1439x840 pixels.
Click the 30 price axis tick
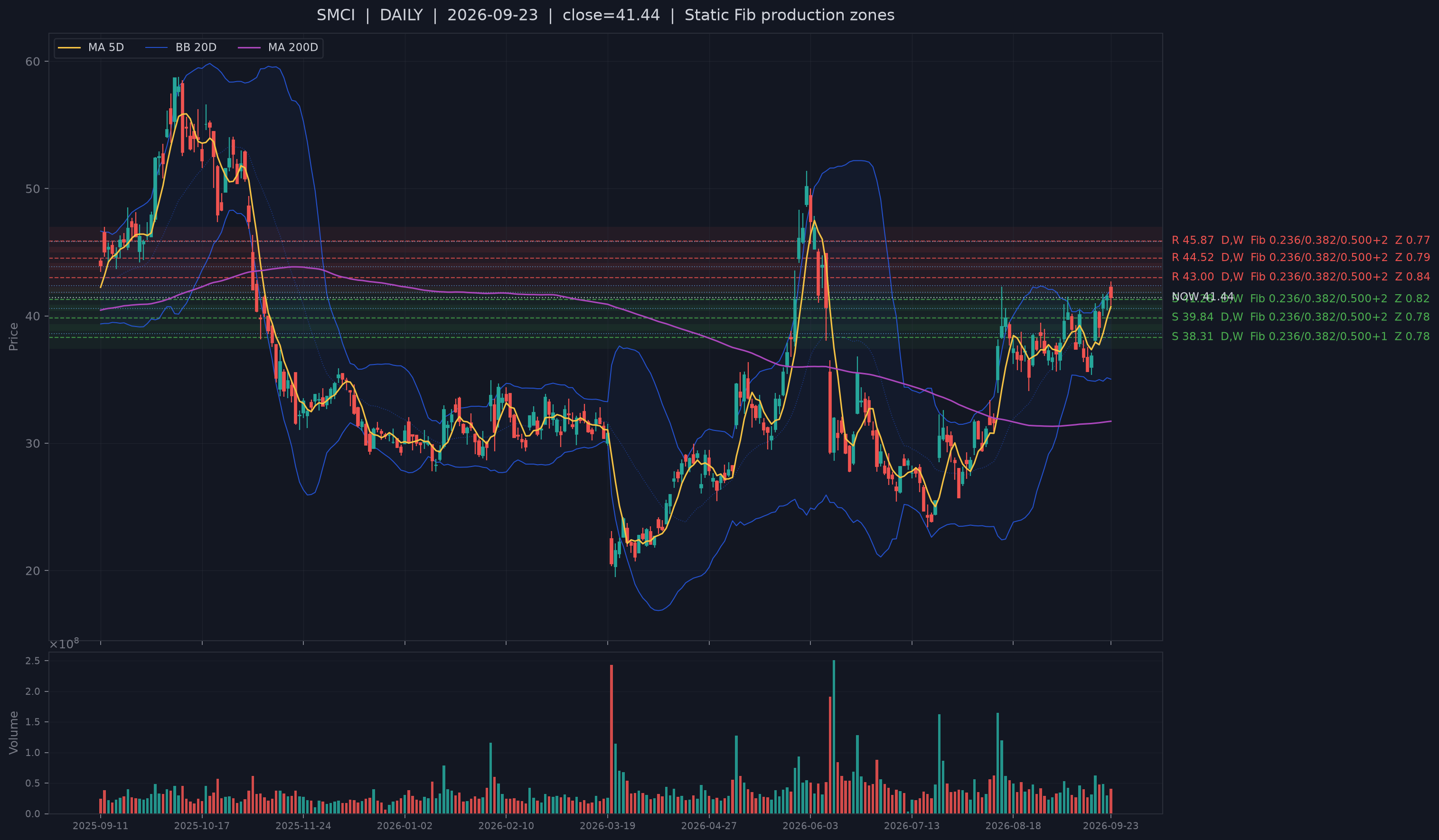tap(33, 443)
